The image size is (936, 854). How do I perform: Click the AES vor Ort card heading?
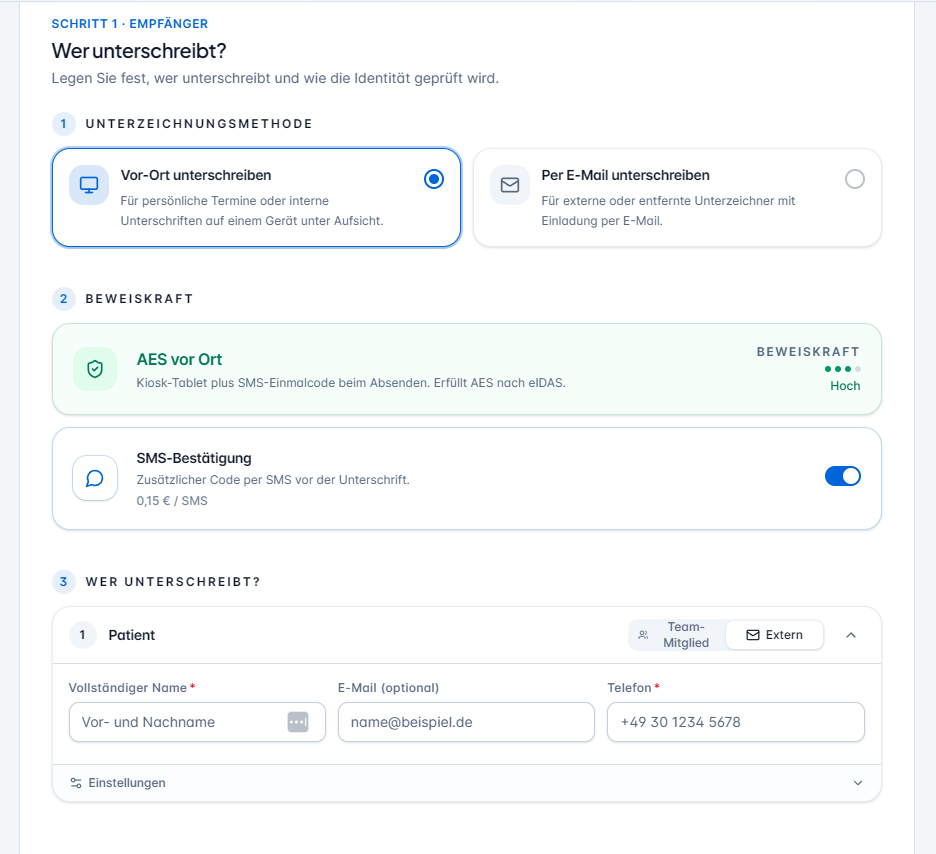pyautogui.click(x=179, y=359)
